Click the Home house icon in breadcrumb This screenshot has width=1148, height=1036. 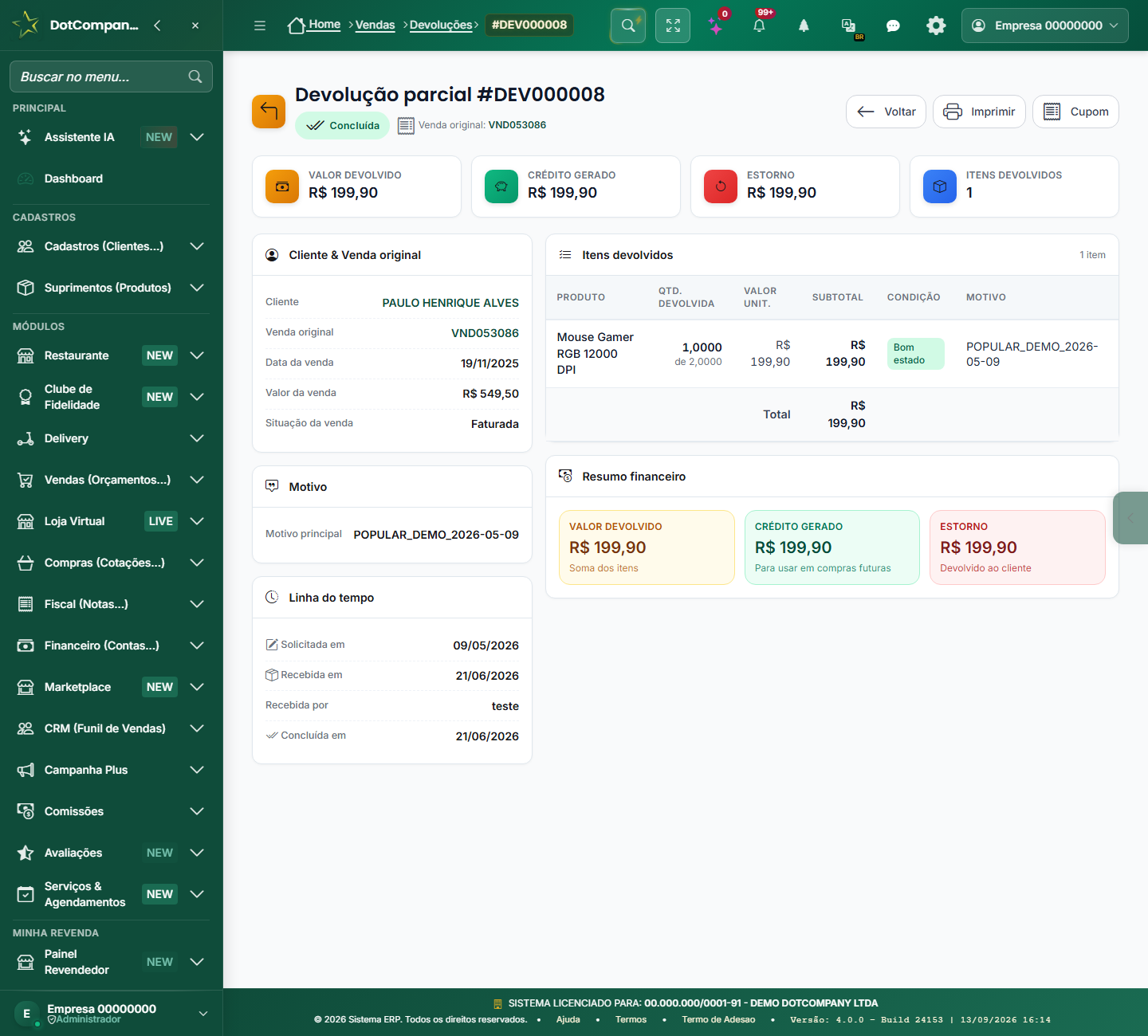tap(296, 26)
